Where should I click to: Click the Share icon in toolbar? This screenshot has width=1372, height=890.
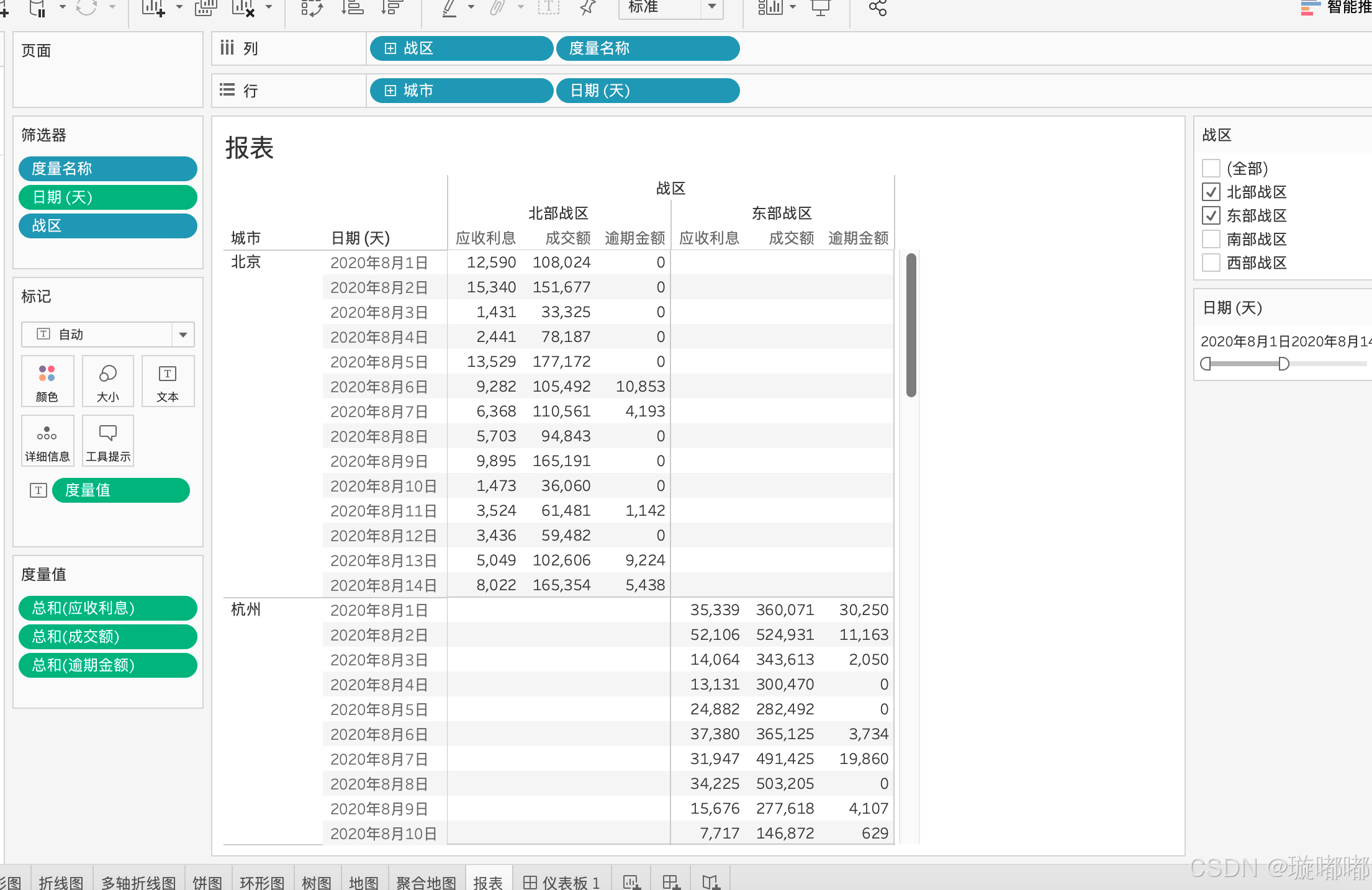pyautogui.click(x=877, y=8)
